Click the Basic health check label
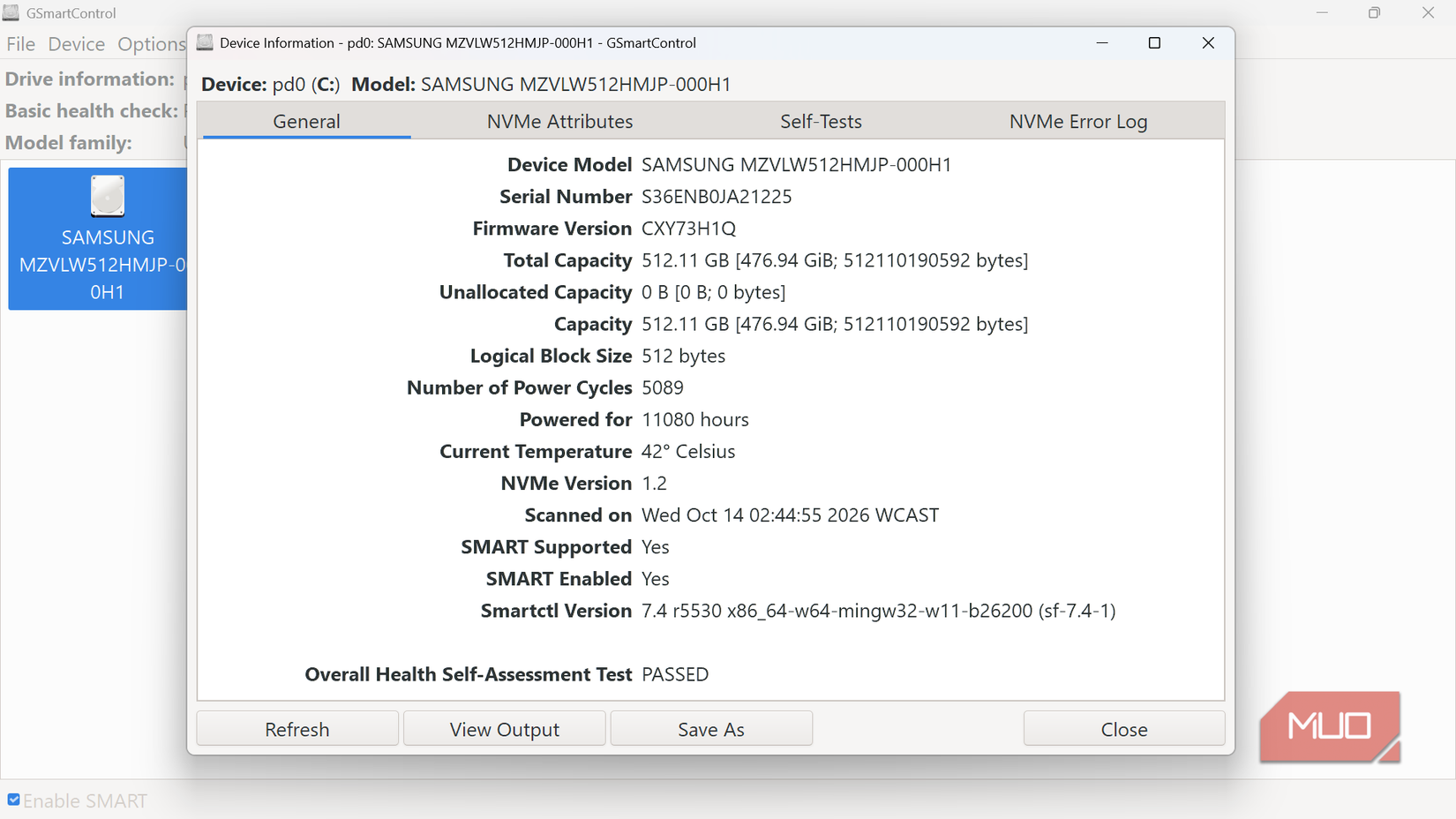 tap(92, 111)
